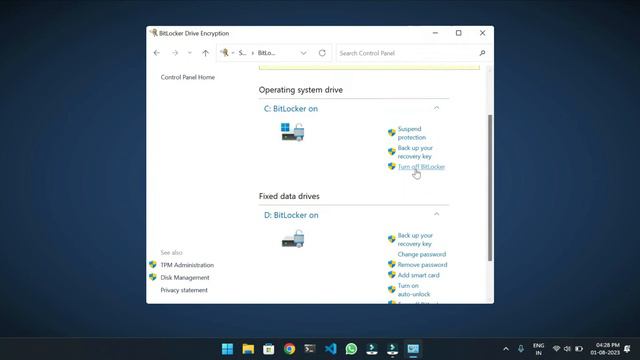
Task: Open the Windows Start menu
Action: [227, 349]
